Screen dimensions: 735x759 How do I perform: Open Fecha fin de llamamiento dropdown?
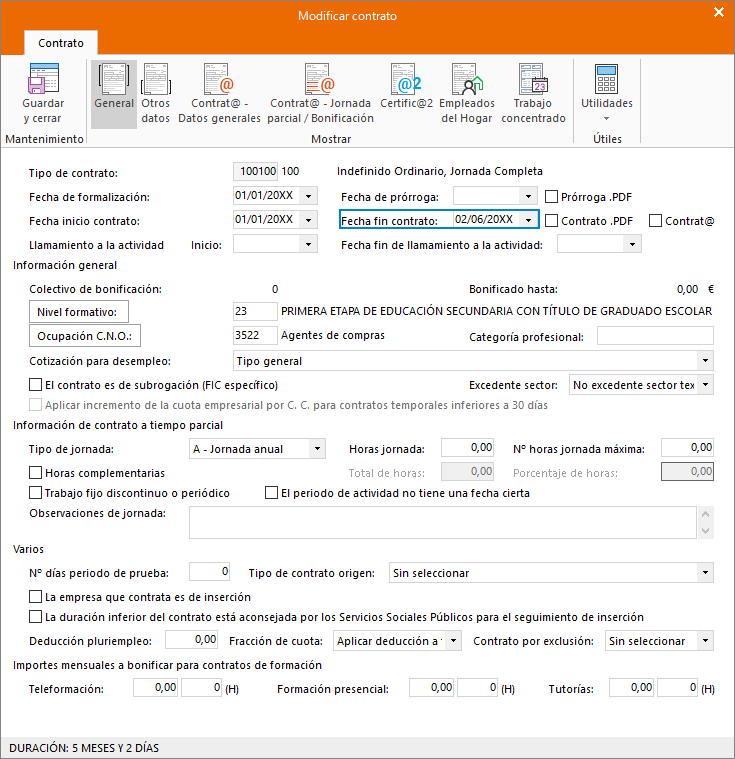tap(632, 244)
